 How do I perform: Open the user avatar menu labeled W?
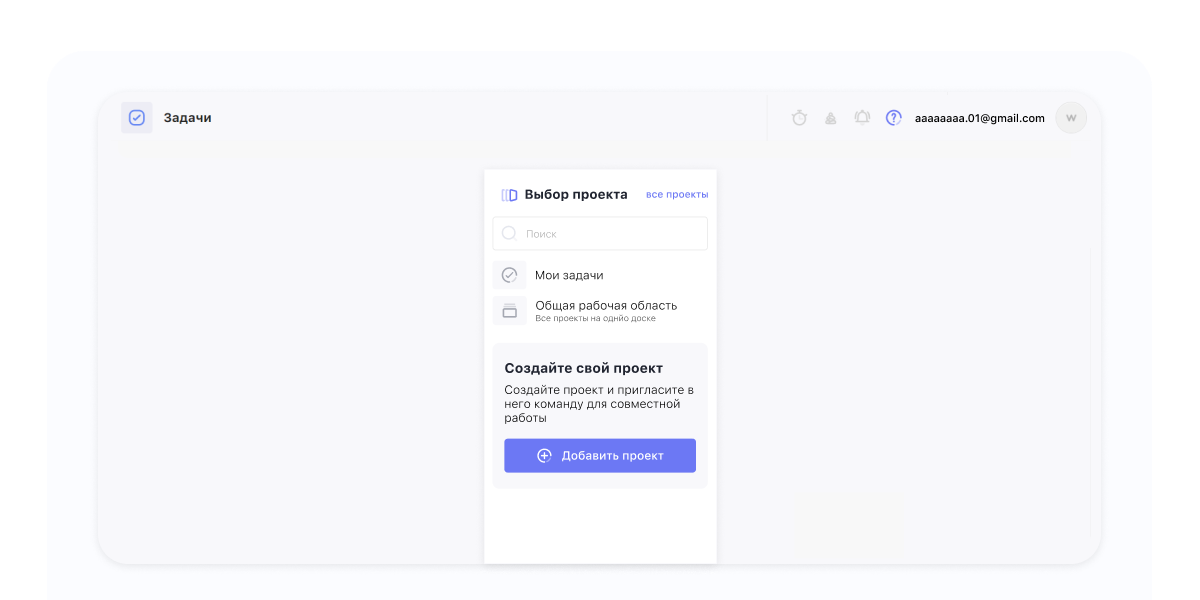pyautogui.click(x=1071, y=118)
